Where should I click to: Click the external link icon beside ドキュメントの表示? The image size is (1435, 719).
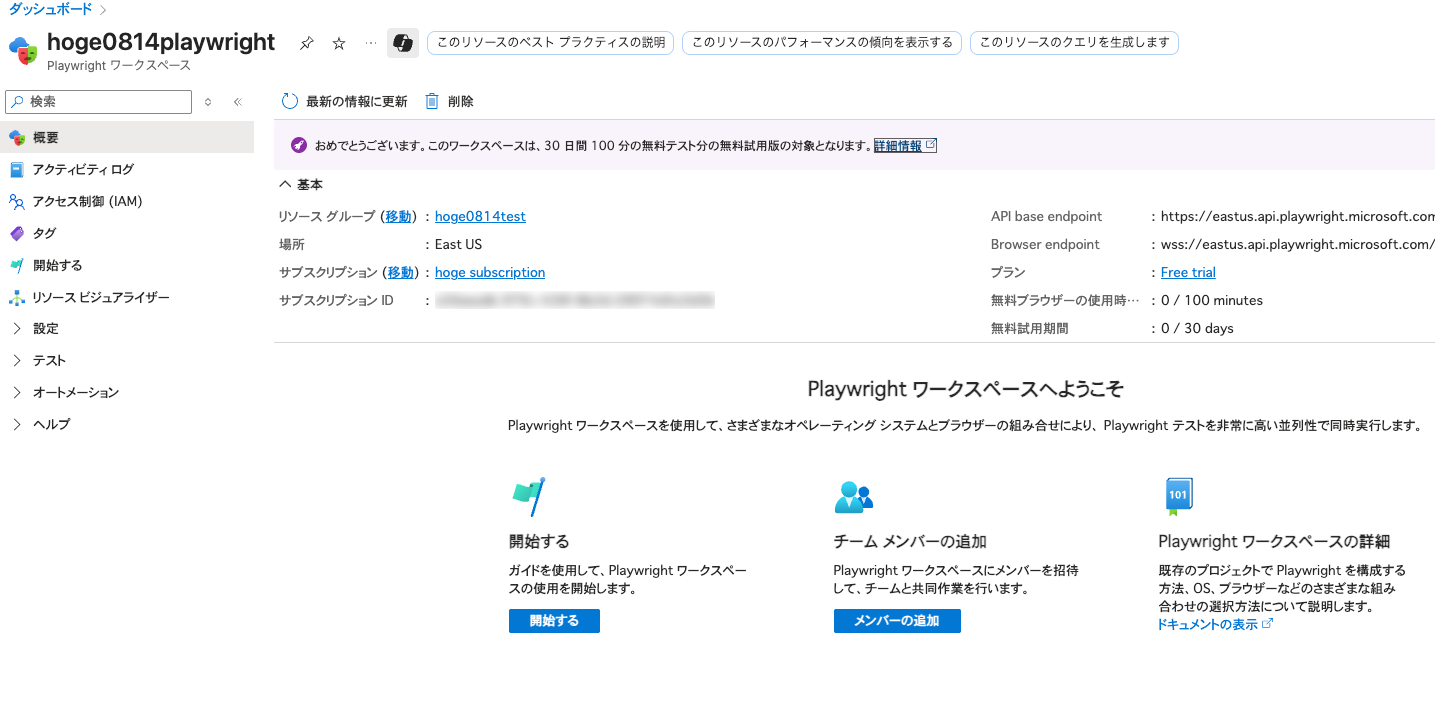pos(1268,624)
